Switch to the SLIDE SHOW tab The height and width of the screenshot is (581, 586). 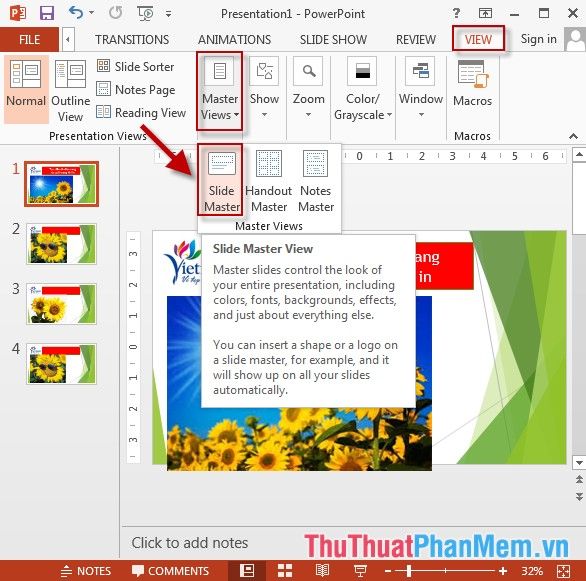point(333,39)
